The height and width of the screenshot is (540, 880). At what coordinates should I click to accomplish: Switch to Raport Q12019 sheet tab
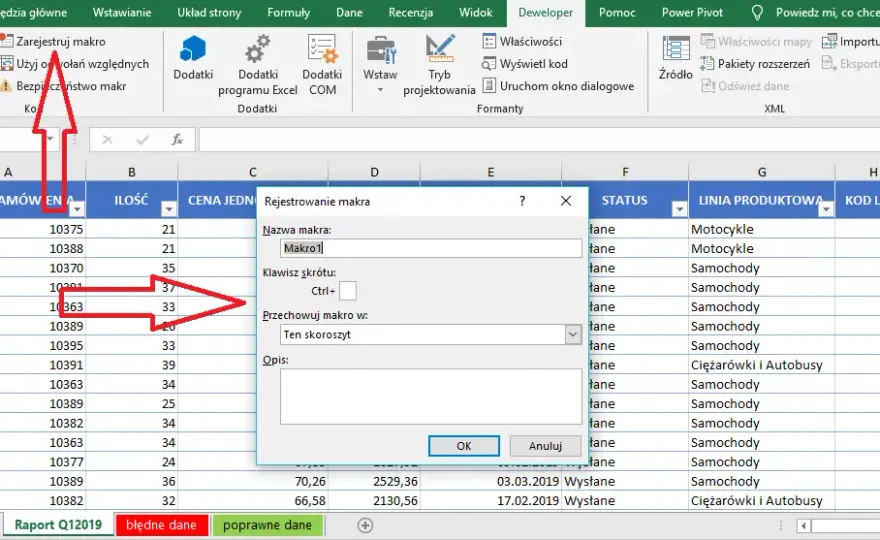(58, 525)
